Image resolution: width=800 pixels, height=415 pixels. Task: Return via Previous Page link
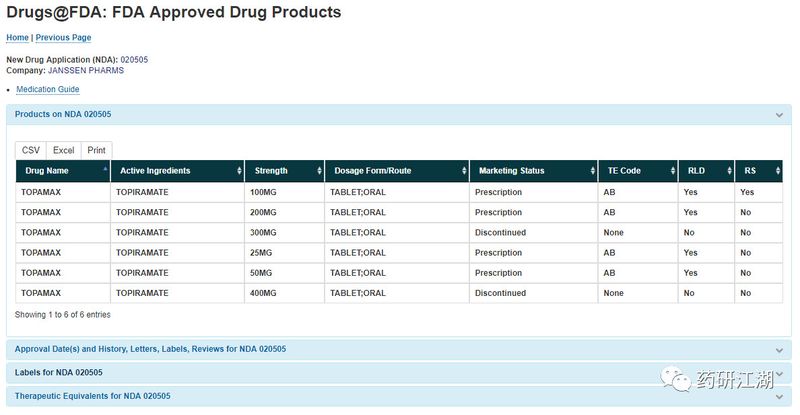coord(63,38)
